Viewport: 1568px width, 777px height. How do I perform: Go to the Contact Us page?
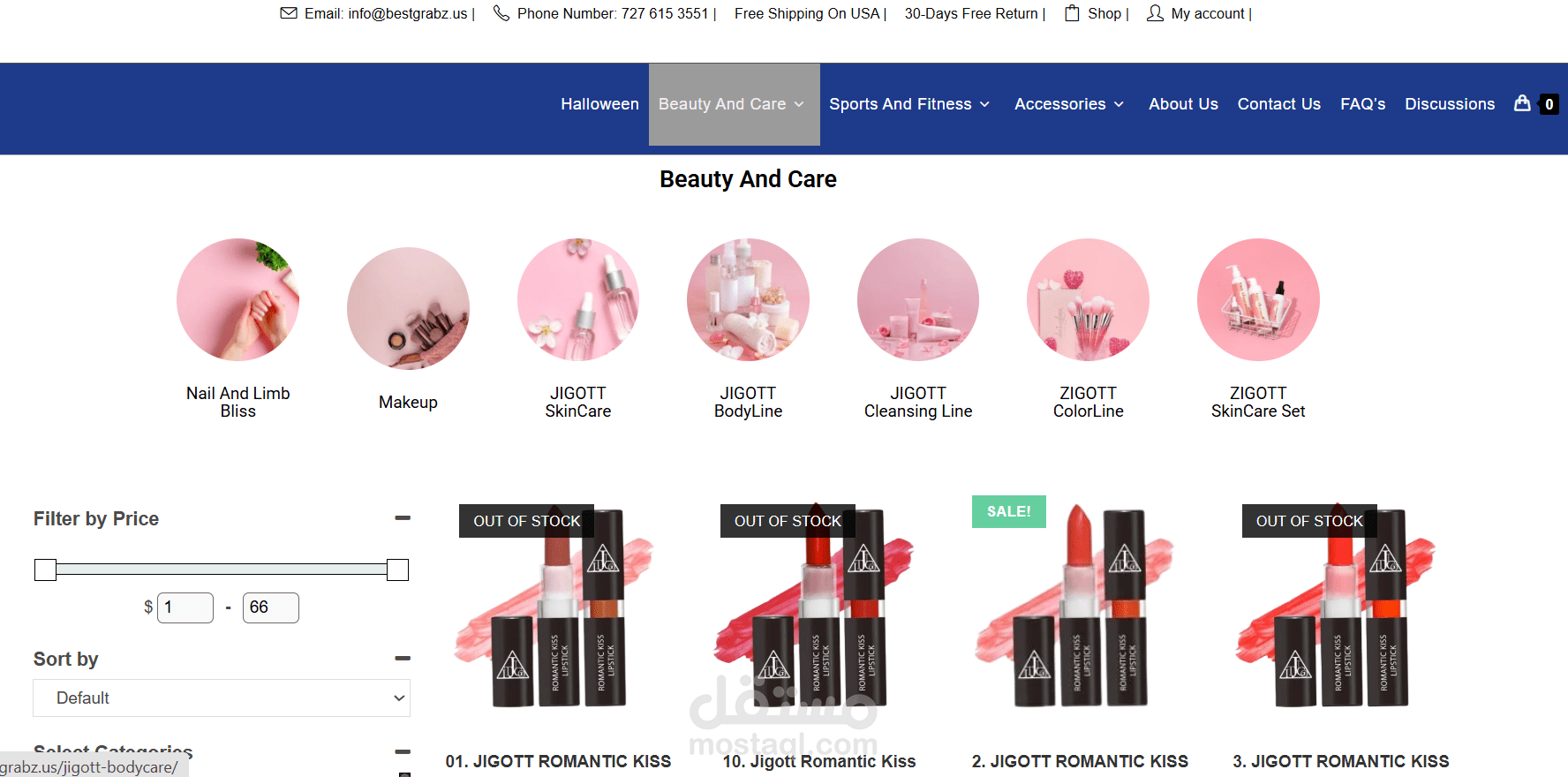pyautogui.click(x=1278, y=104)
